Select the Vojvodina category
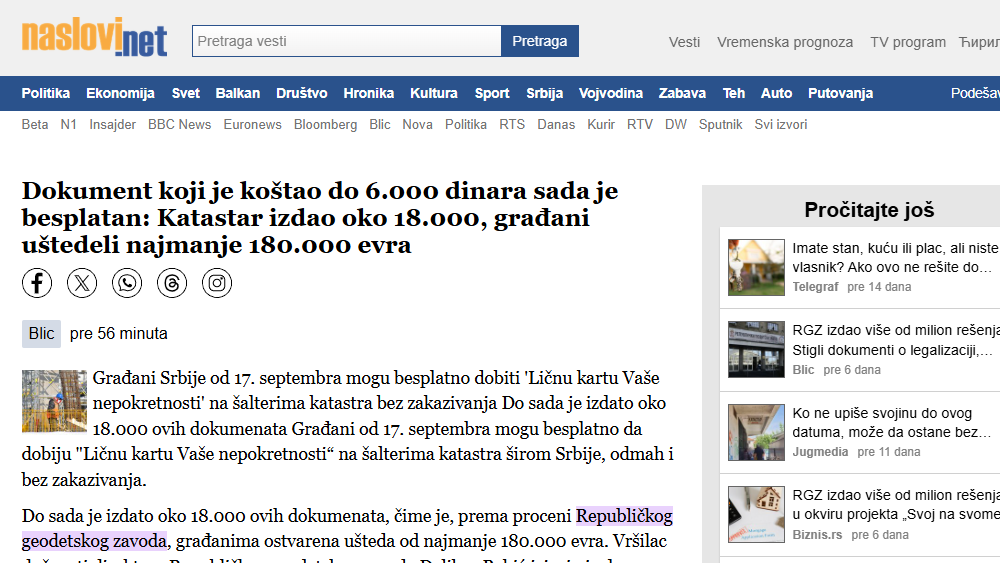 point(611,93)
